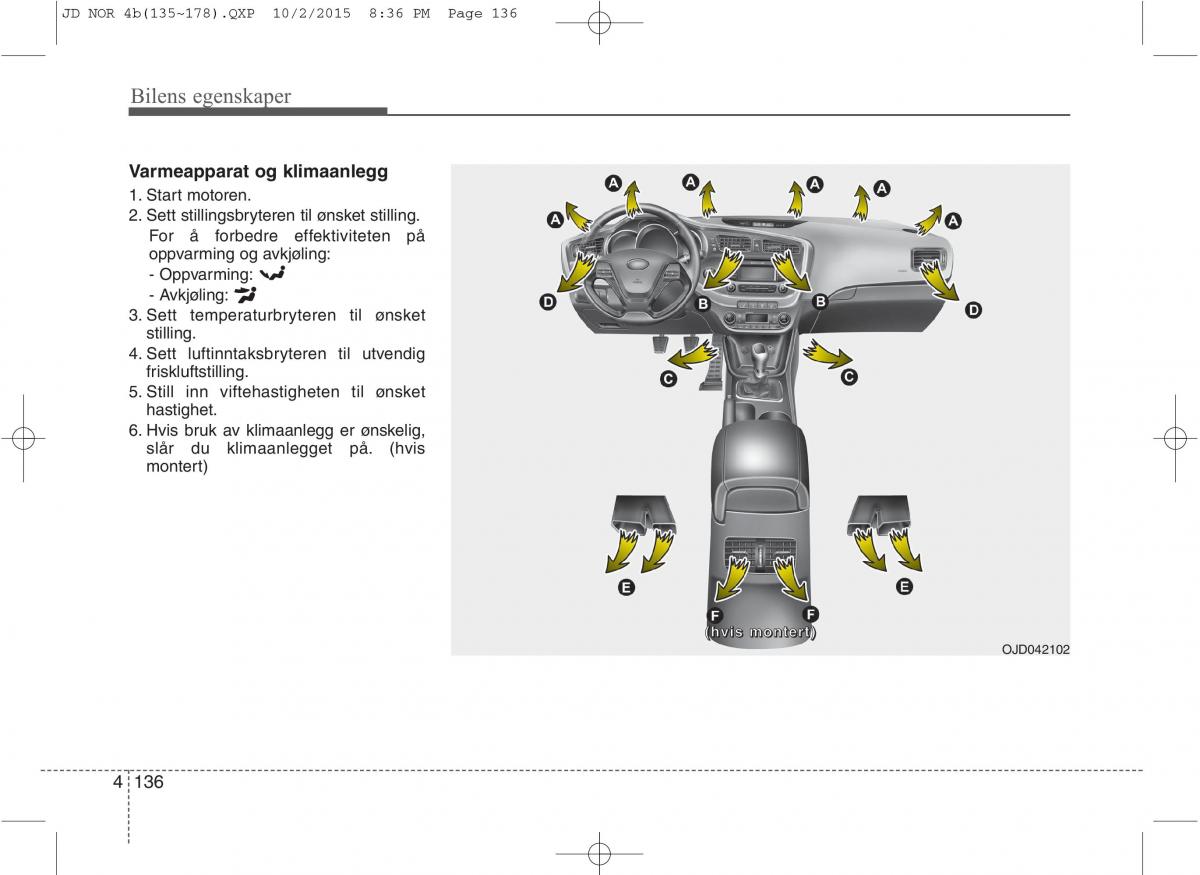The image size is (1200, 875).
Task: Click the C label on passenger footwell side
Action: click(x=848, y=377)
